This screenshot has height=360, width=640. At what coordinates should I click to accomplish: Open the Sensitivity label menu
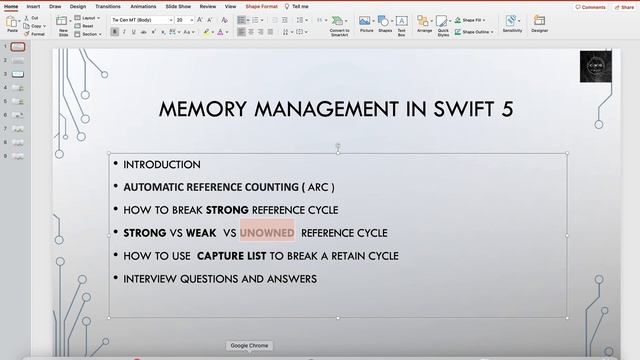pos(512,24)
